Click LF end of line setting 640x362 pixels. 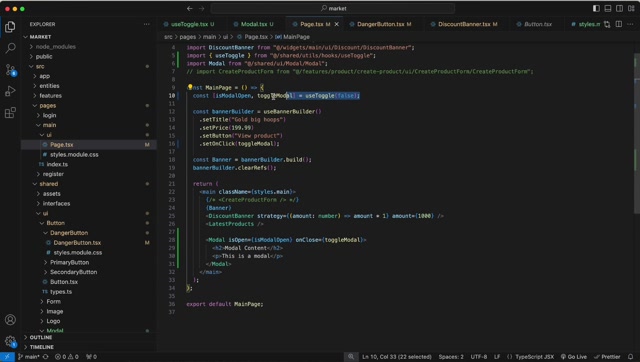tap(497, 357)
